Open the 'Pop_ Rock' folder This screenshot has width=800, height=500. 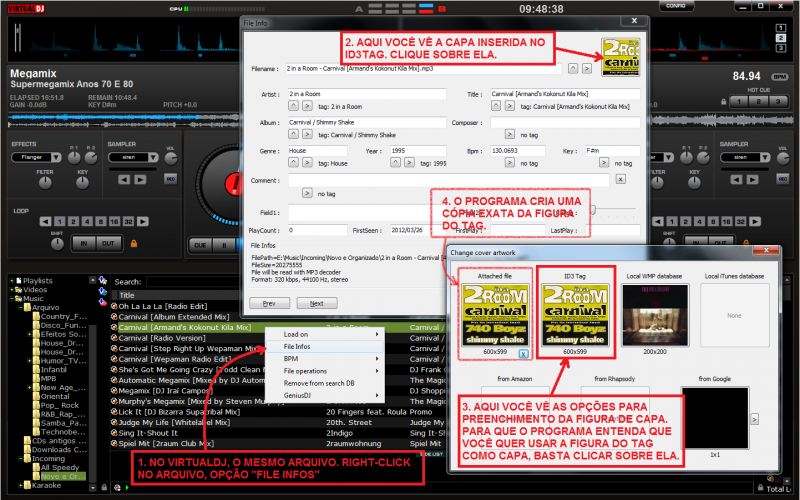click(x=60, y=406)
